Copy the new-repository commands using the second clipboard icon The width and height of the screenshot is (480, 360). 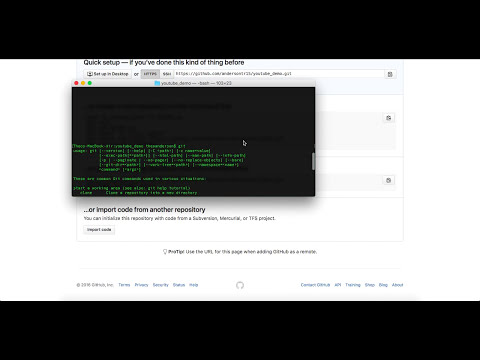(388, 118)
